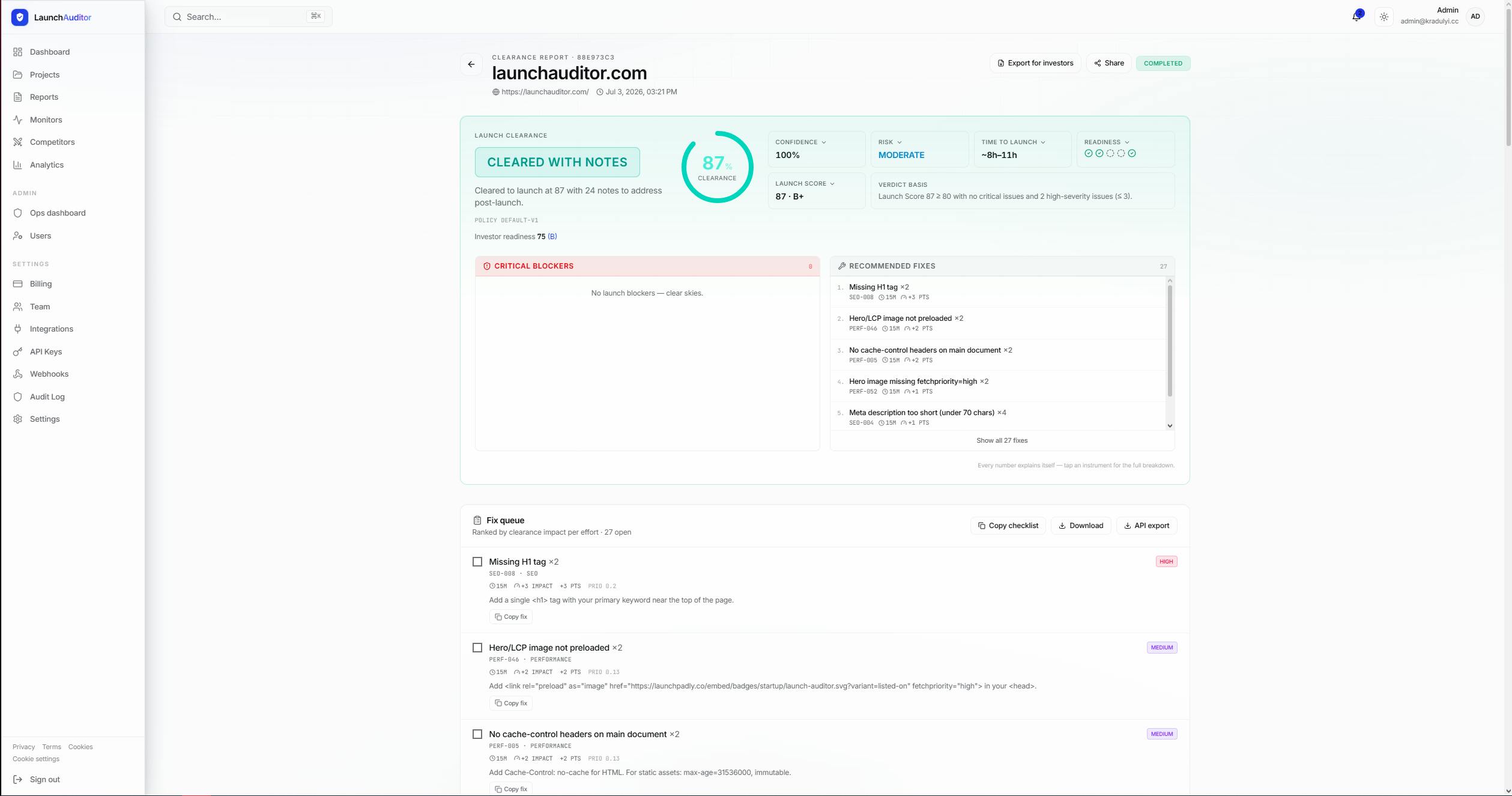Viewport: 1512px width, 796px height.
Task: Go back using the left arrow button
Action: (x=471, y=64)
